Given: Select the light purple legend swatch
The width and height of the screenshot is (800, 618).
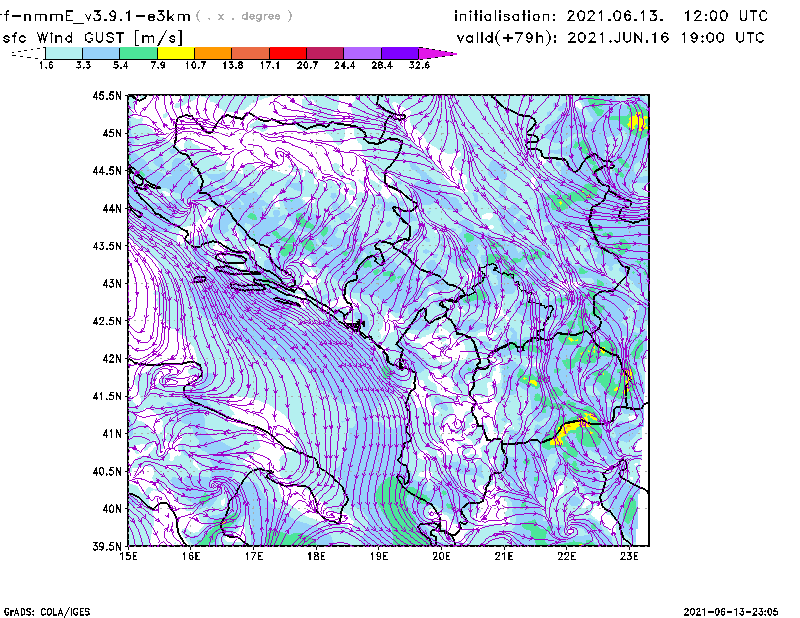Looking at the screenshot, I should [x=363, y=53].
